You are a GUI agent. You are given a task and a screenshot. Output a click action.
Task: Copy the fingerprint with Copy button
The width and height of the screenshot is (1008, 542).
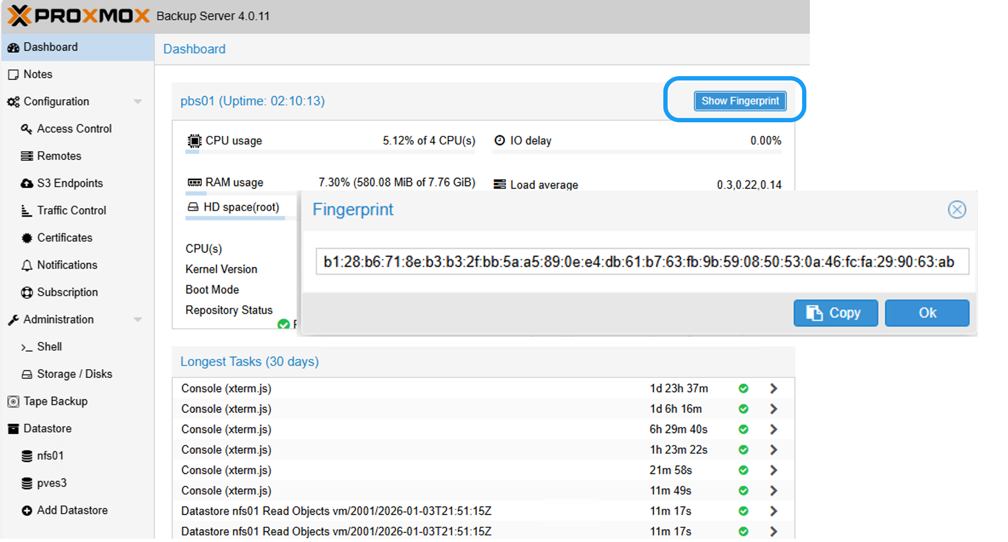tap(835, 313)
